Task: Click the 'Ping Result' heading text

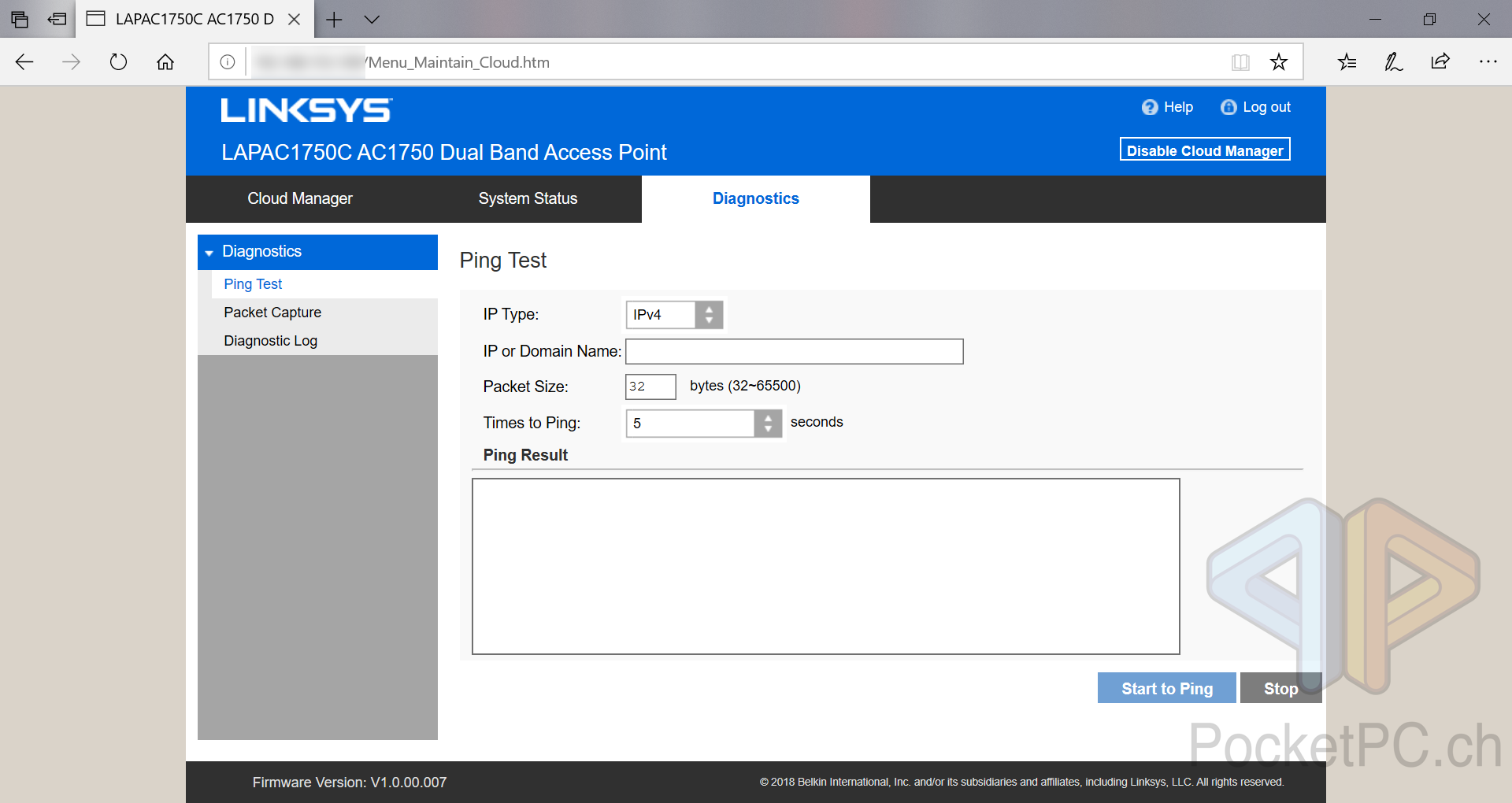Action: [x=525, y=455]
